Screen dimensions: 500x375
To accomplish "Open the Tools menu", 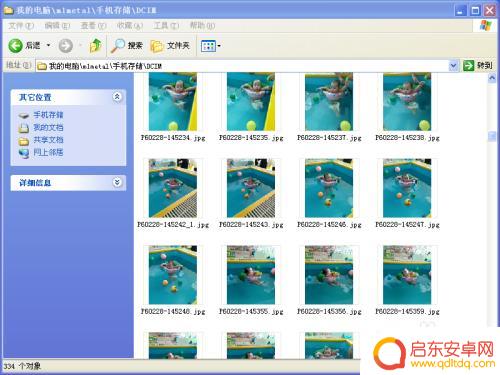I will coord(166,26).
